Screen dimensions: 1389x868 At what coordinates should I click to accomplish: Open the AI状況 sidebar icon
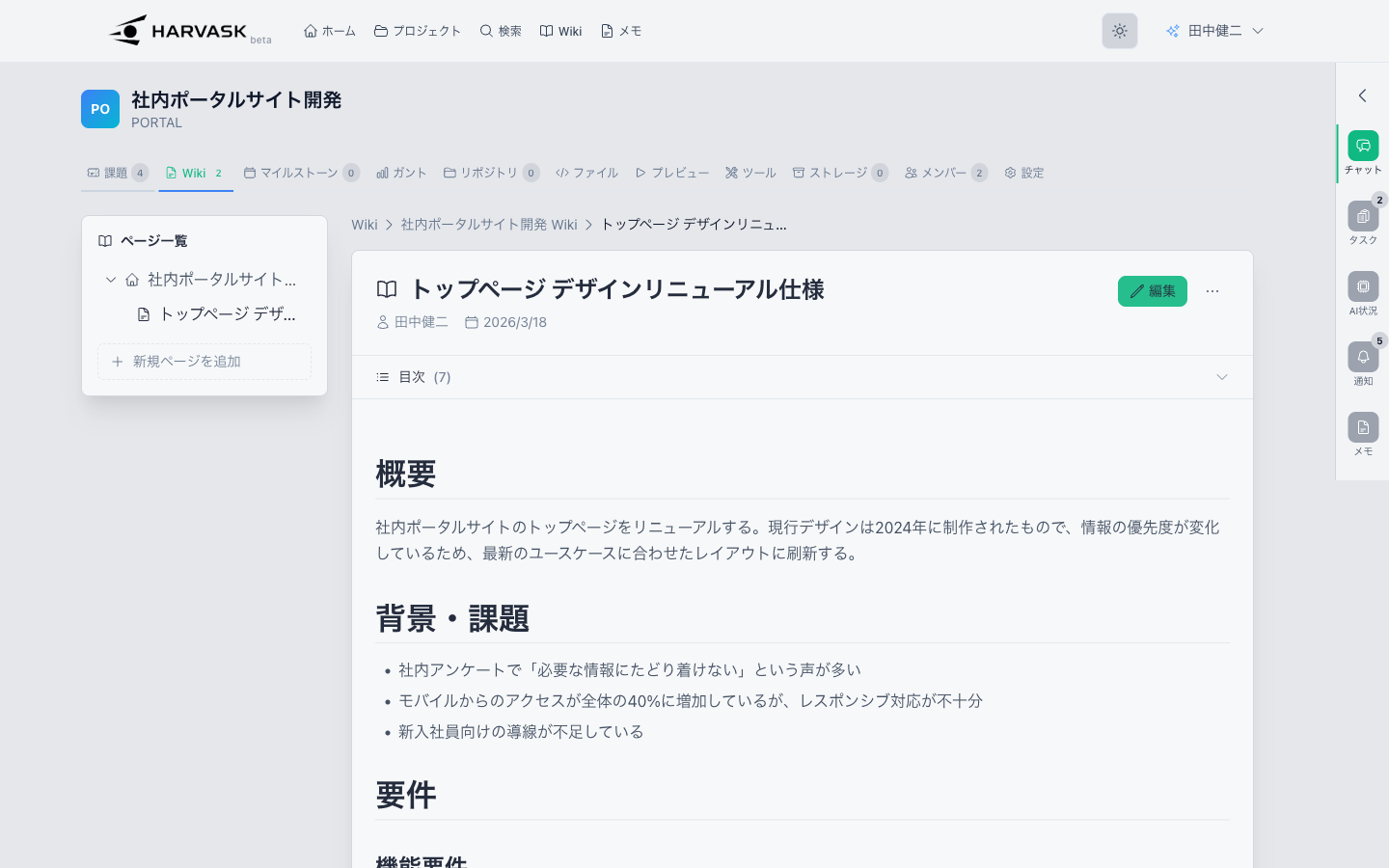point(1362,287)
